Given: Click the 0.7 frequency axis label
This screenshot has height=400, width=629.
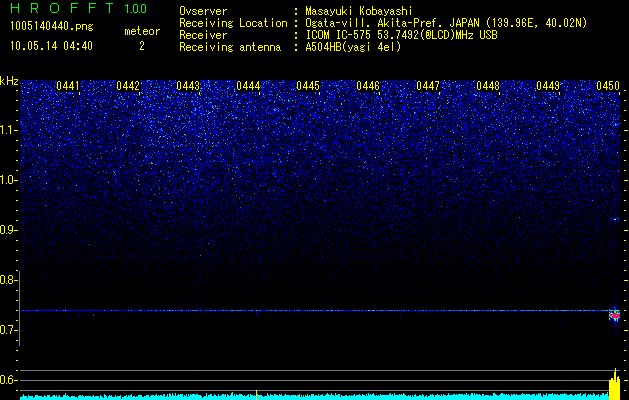Looking at the screenshot, I should (7, 330).
